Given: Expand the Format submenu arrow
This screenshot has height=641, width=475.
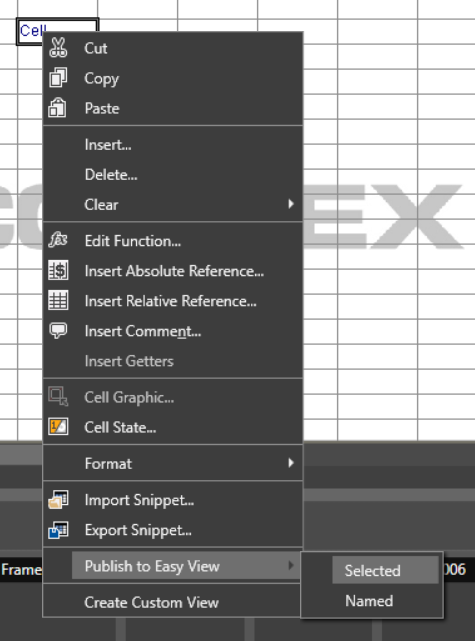Looking at the screenshot, I should pos(291,463).
